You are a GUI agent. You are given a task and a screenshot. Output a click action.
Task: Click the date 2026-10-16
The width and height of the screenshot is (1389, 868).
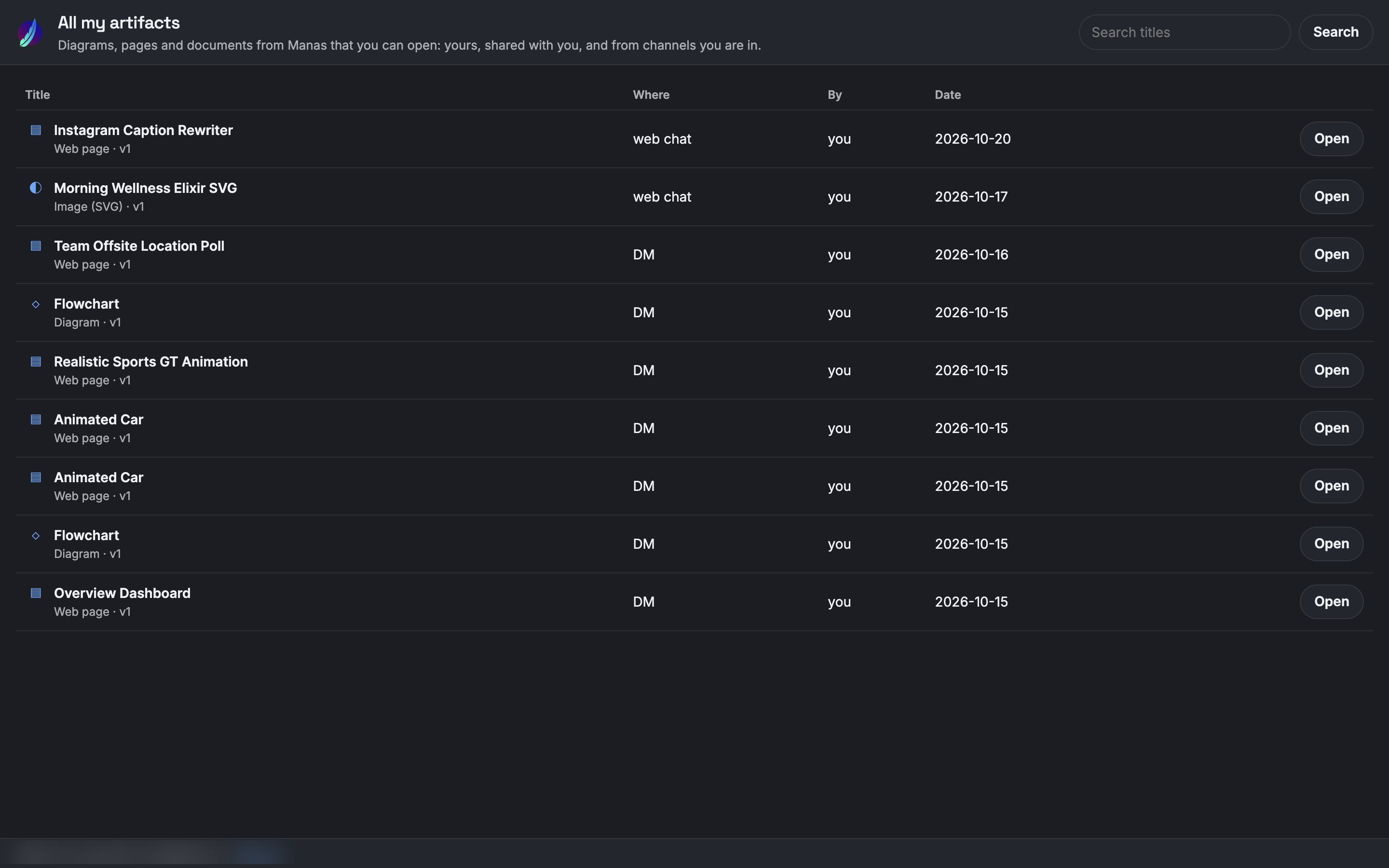tap(971, 255)
